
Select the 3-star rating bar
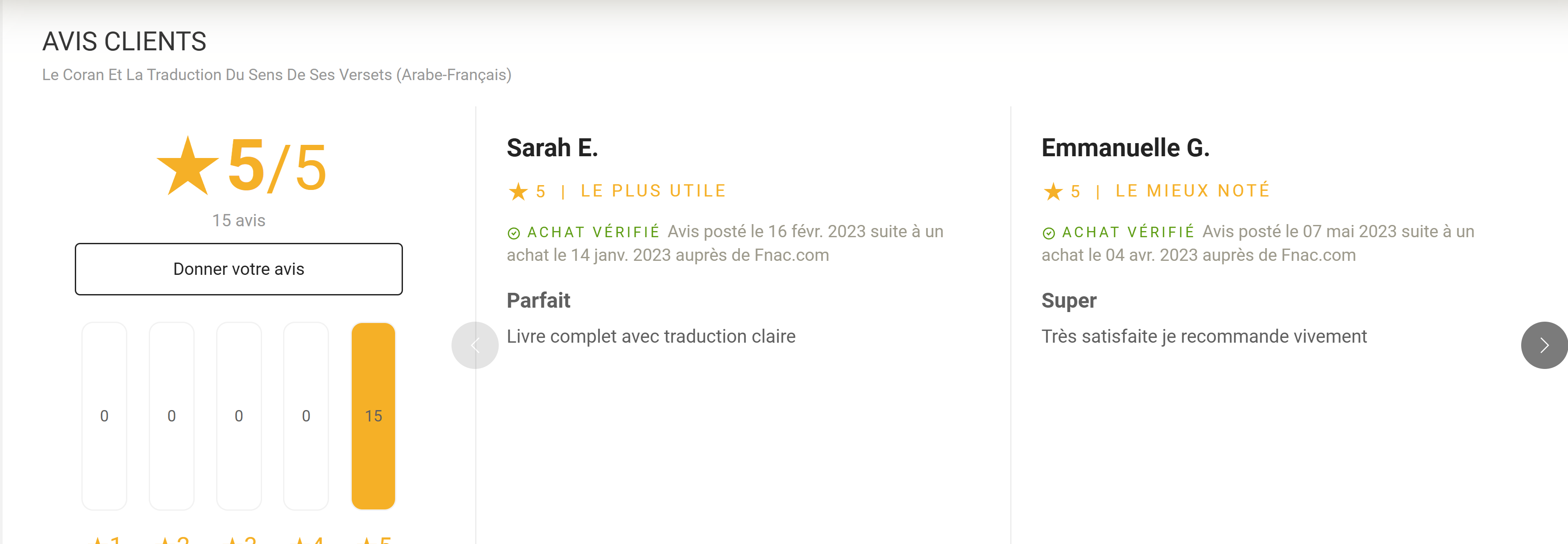[238, 416]
